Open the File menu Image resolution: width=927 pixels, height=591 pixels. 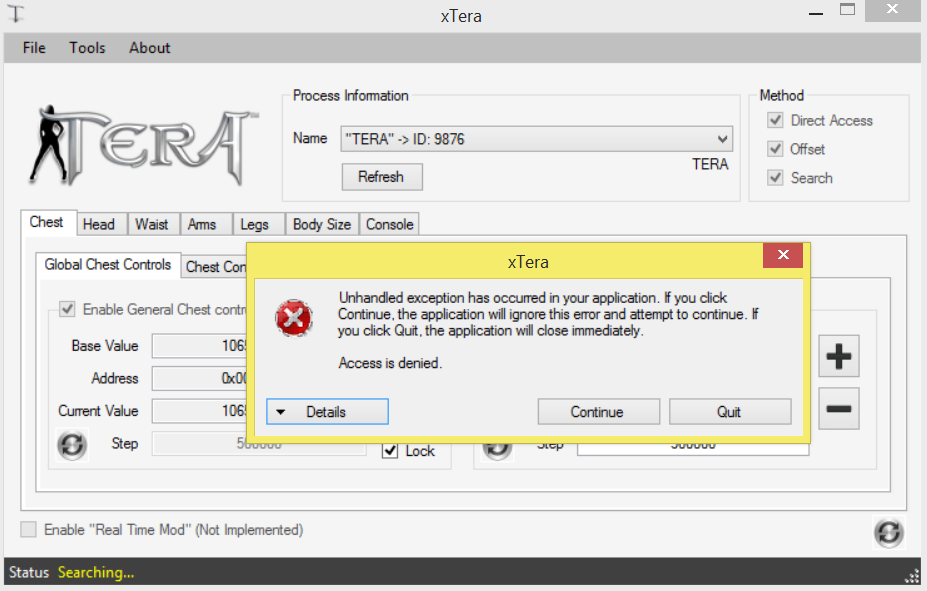pyautogui.click(x=34, y=48)
